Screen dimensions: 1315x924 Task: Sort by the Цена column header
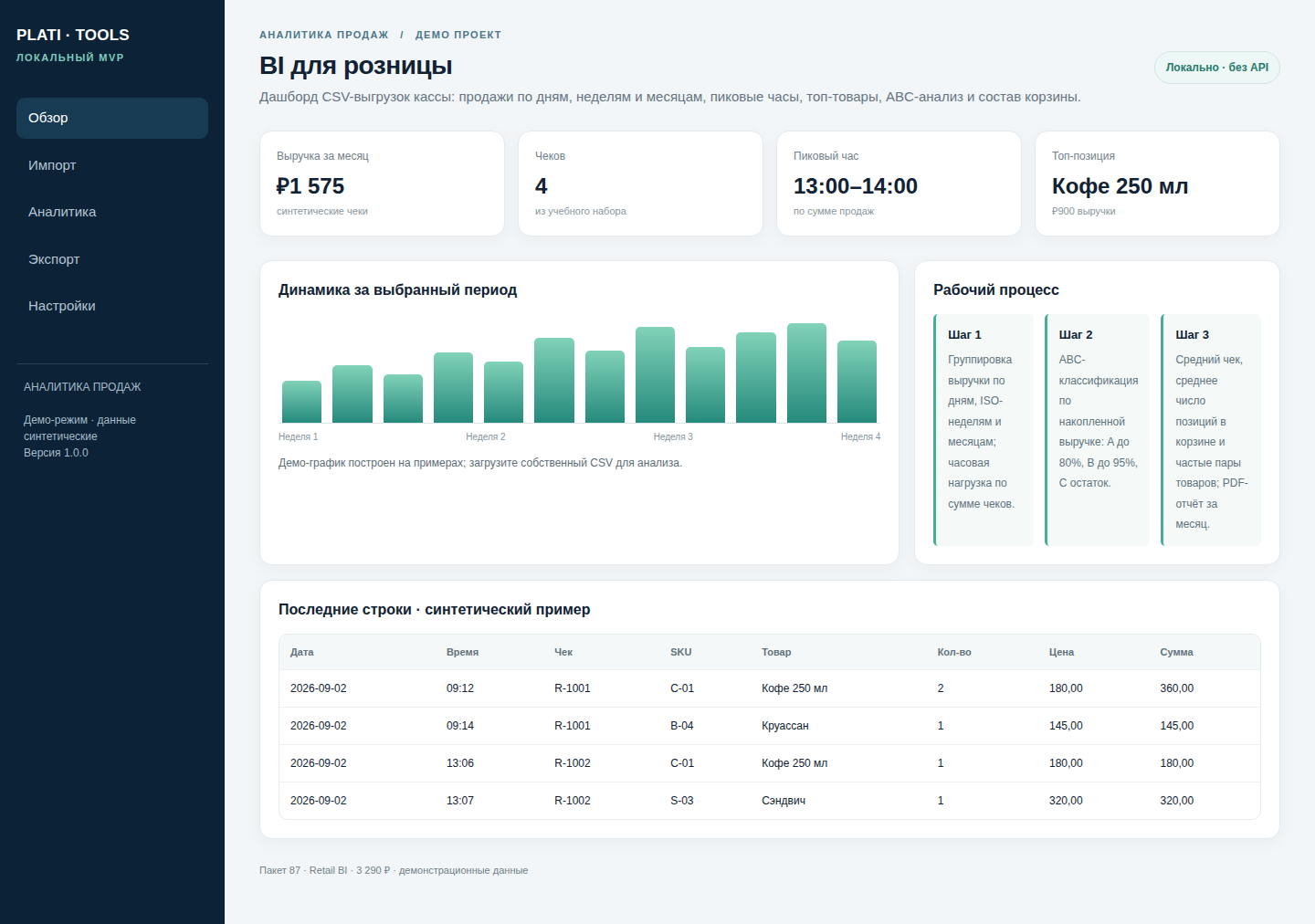pos(1061,652)
